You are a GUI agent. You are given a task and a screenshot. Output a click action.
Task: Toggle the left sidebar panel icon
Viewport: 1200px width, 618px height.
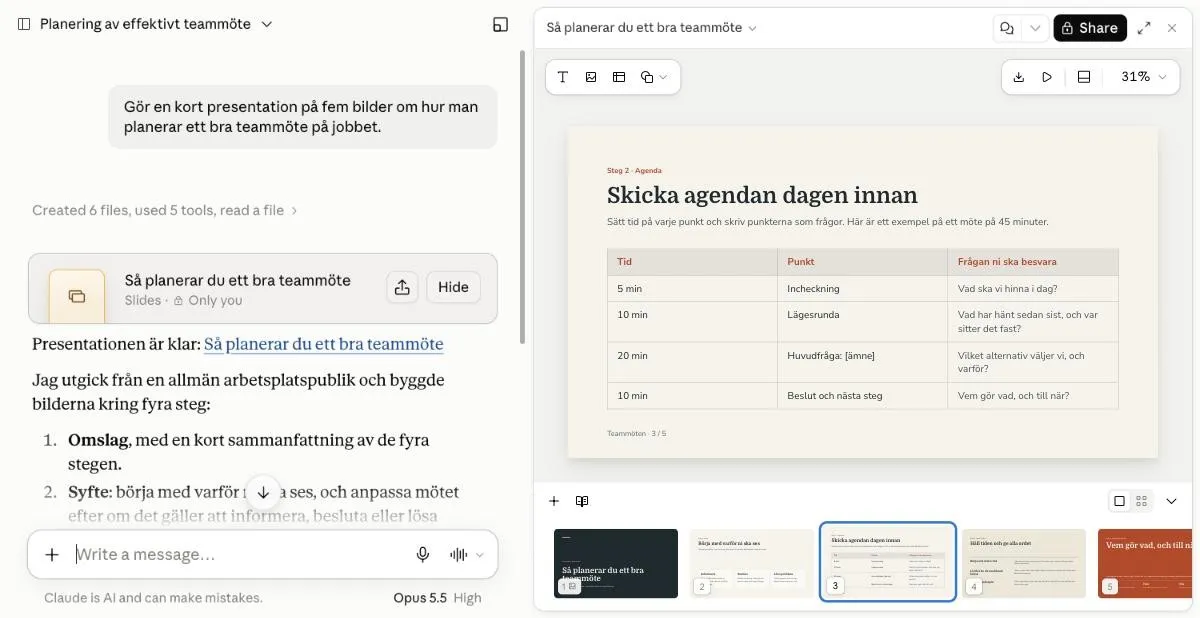(x=24, y=24)
